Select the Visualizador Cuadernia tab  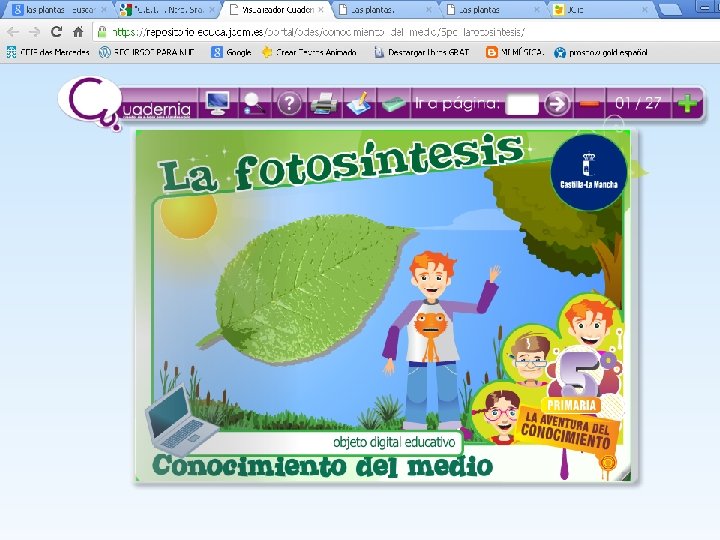click(277, 10)
